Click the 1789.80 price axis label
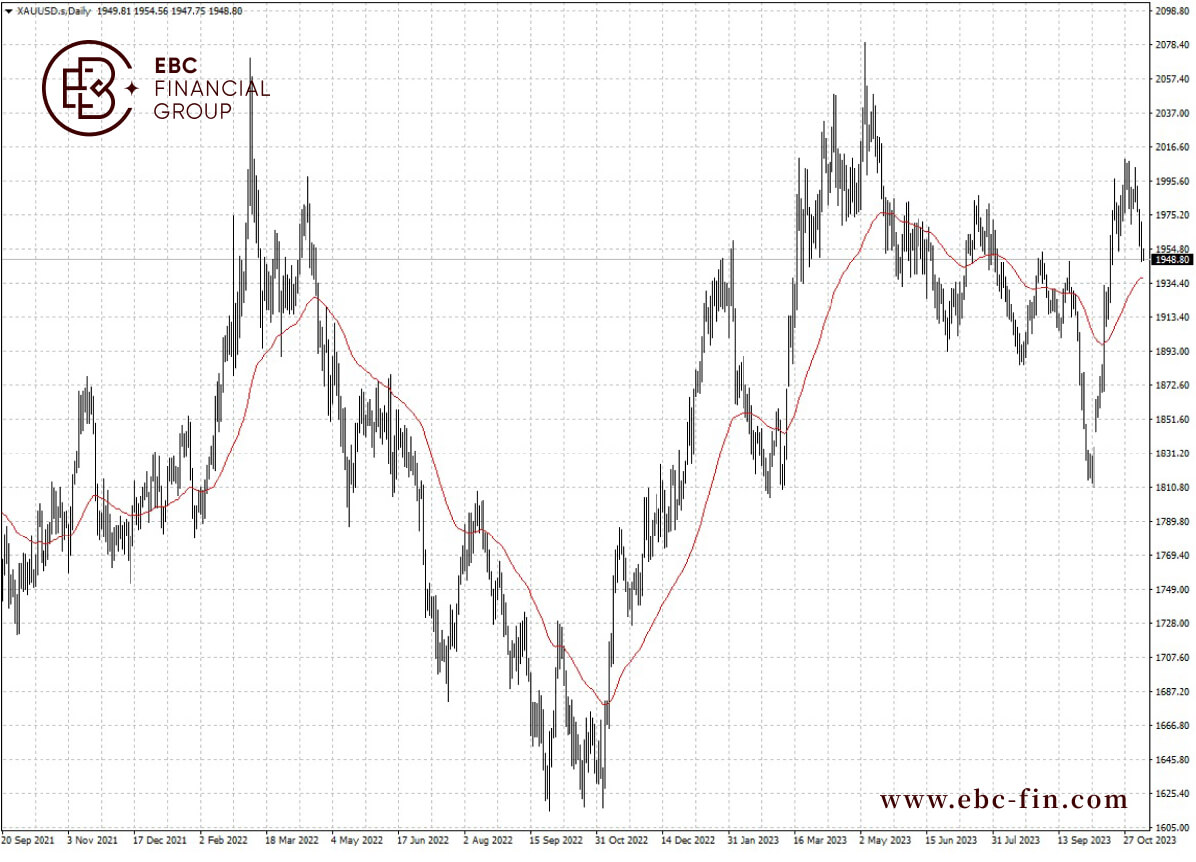This screenshot has width=1196, height=862. coord(1172,522)
